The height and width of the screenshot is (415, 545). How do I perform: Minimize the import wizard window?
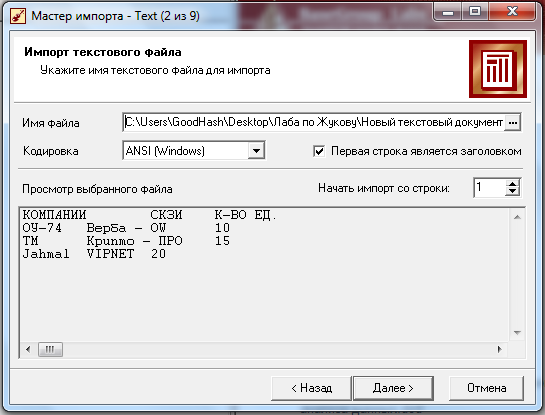click(448, 12)
